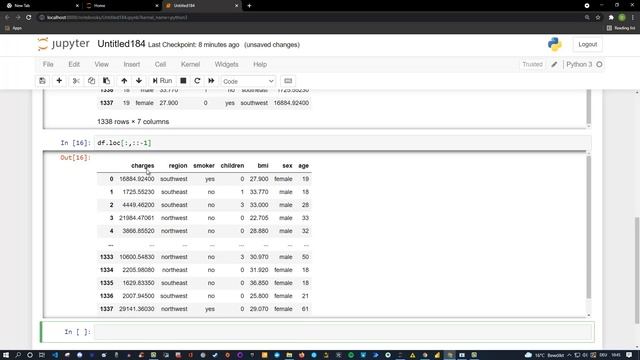640x360 pixels.
Task: Click the Python 3 kernel idle circle indicator
Action: [599, 64]
